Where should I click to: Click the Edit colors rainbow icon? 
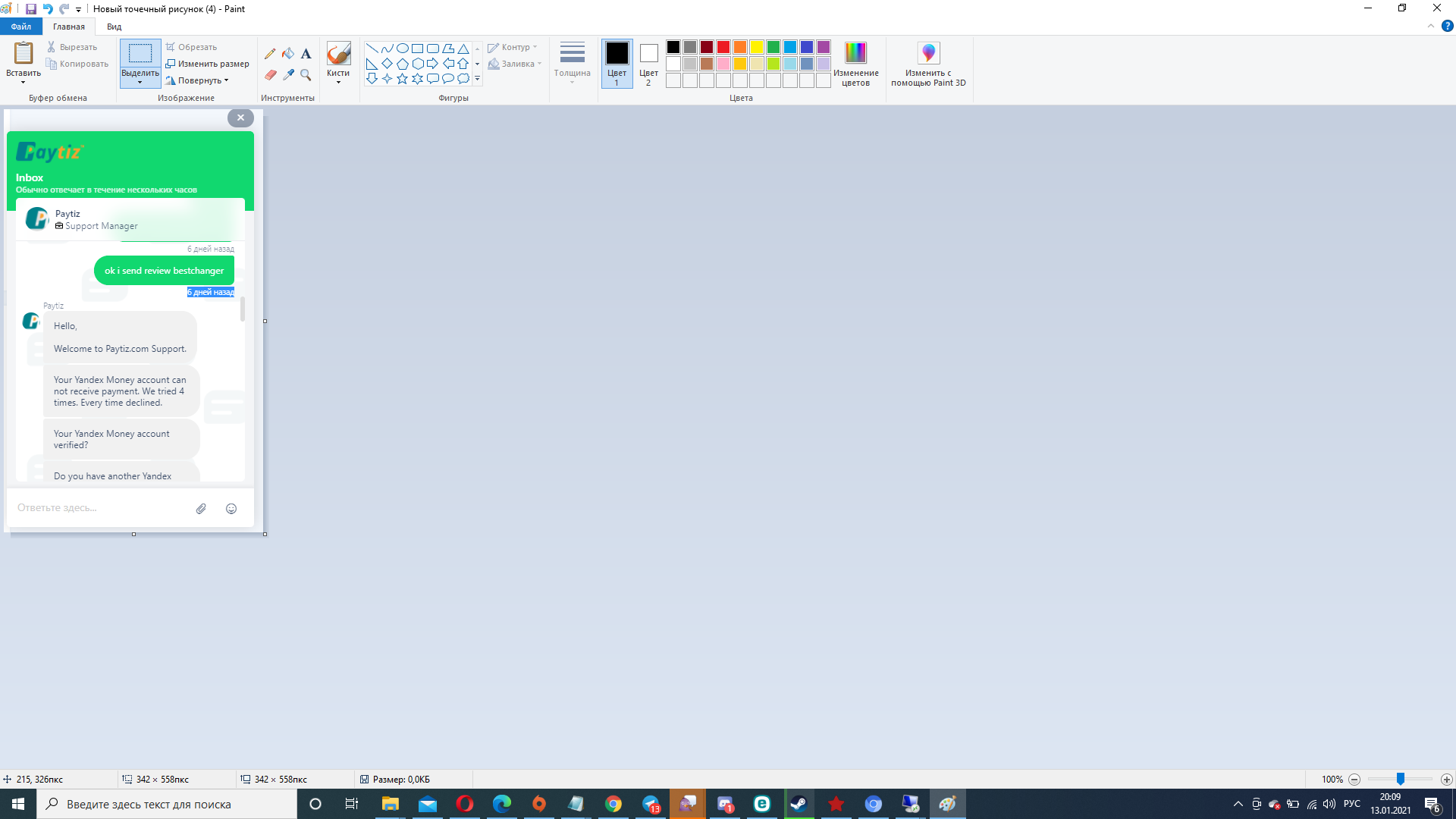855,53
